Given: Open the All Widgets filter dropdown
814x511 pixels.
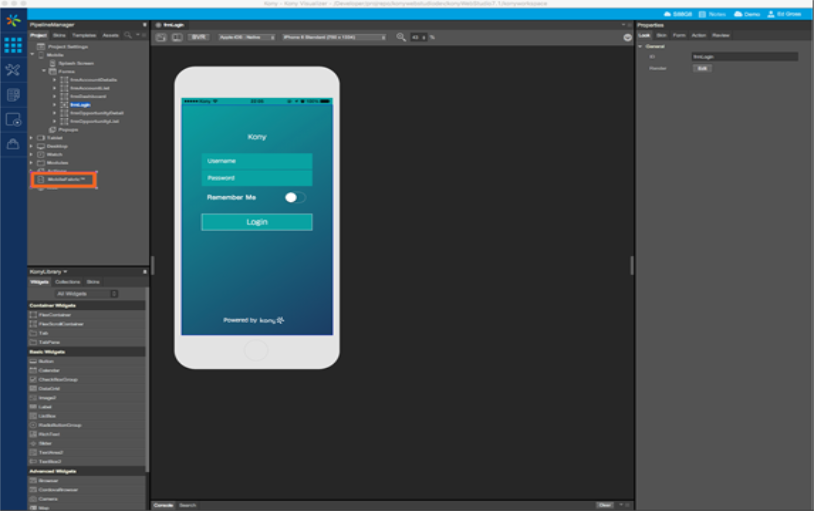Looking at the screenshot, I should (x=86, y=294).
